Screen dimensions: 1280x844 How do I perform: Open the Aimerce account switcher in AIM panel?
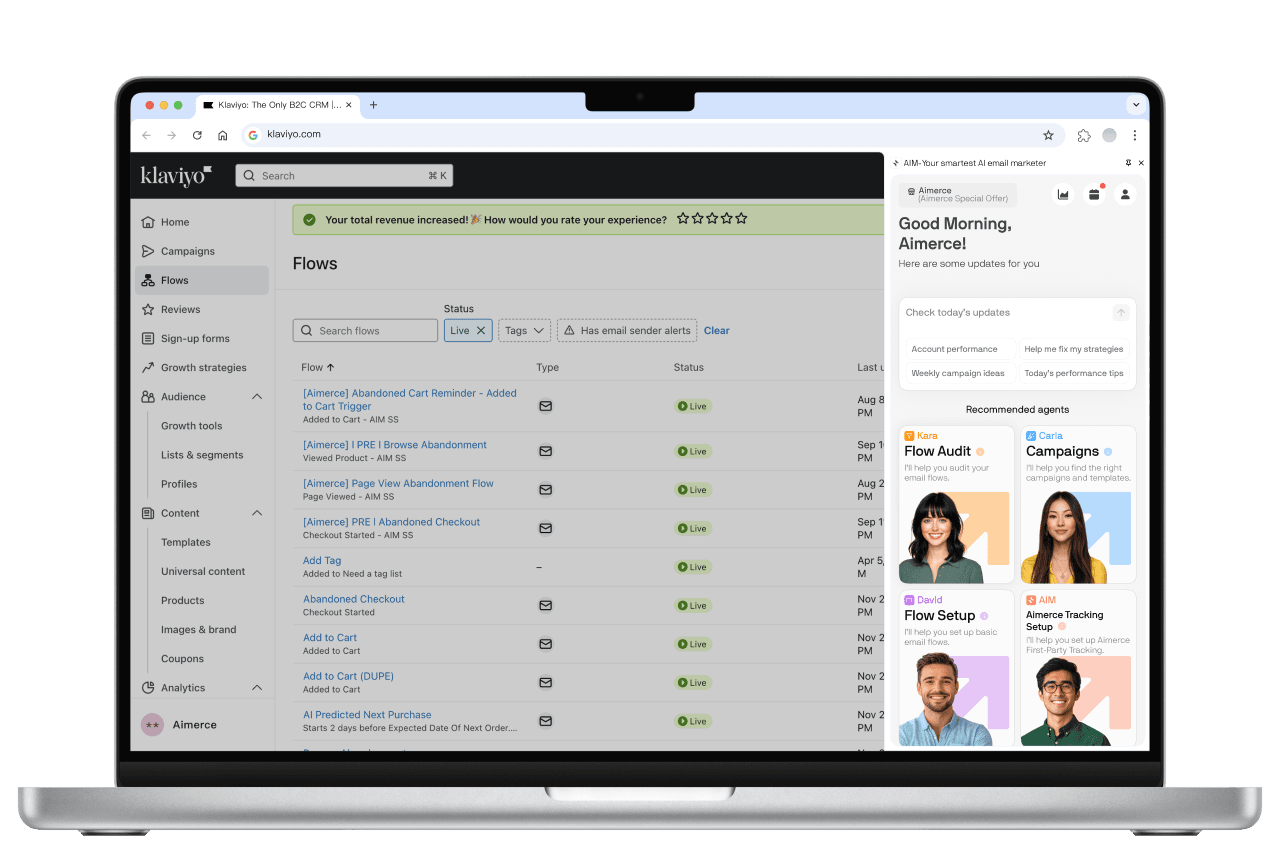click(957, 195)
